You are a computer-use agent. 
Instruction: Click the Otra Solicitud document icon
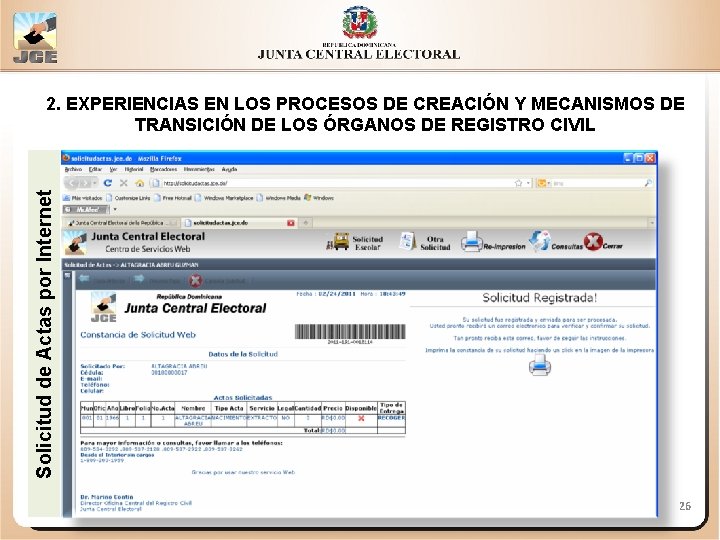(x=407, y=242)
